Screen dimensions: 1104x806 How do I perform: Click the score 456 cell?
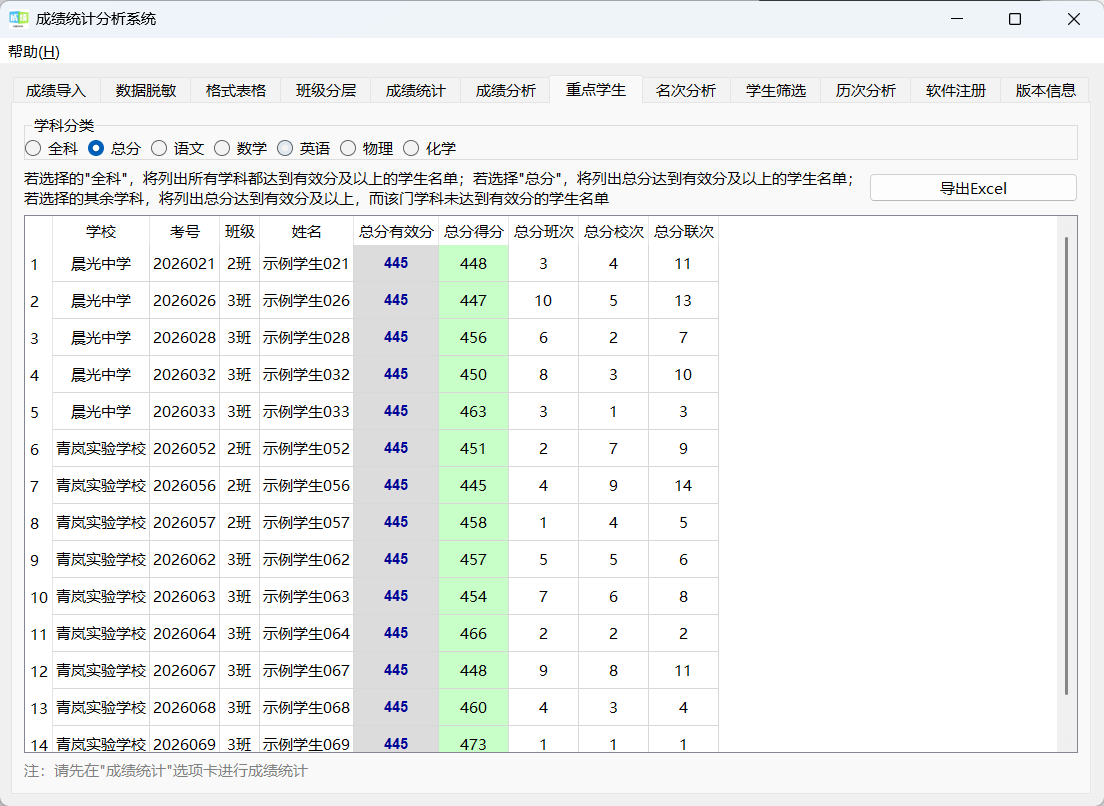[x=473, y=338]
